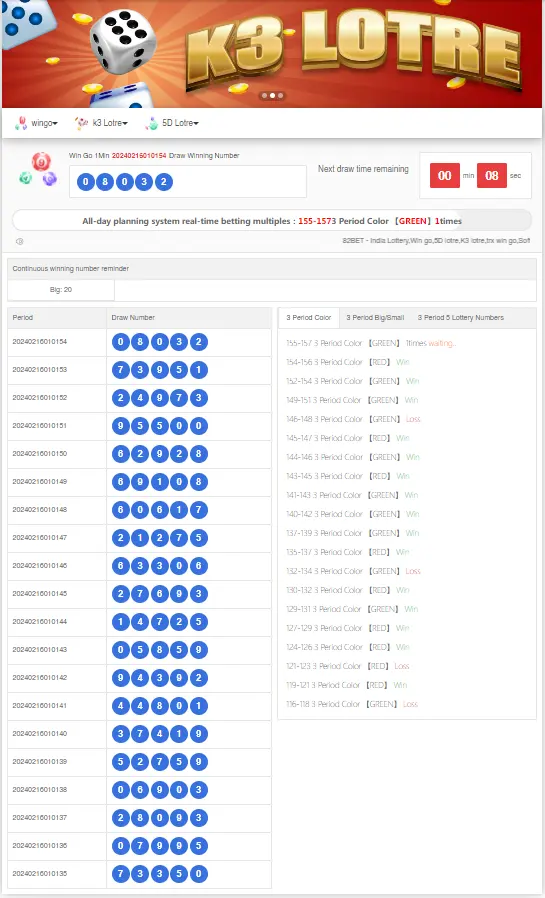Click period 20240216010136 in the table
This screenshot has height=898, width=545.
pyautogui.click(x=40, y=846)
